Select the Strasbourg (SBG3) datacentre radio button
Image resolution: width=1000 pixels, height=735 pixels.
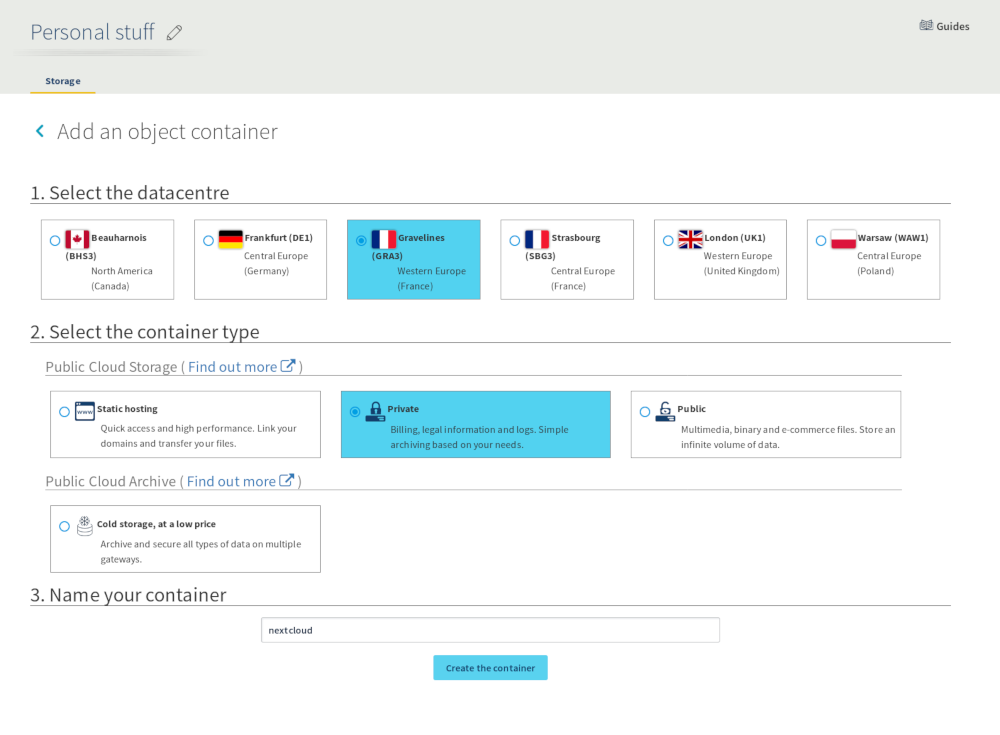514,239
